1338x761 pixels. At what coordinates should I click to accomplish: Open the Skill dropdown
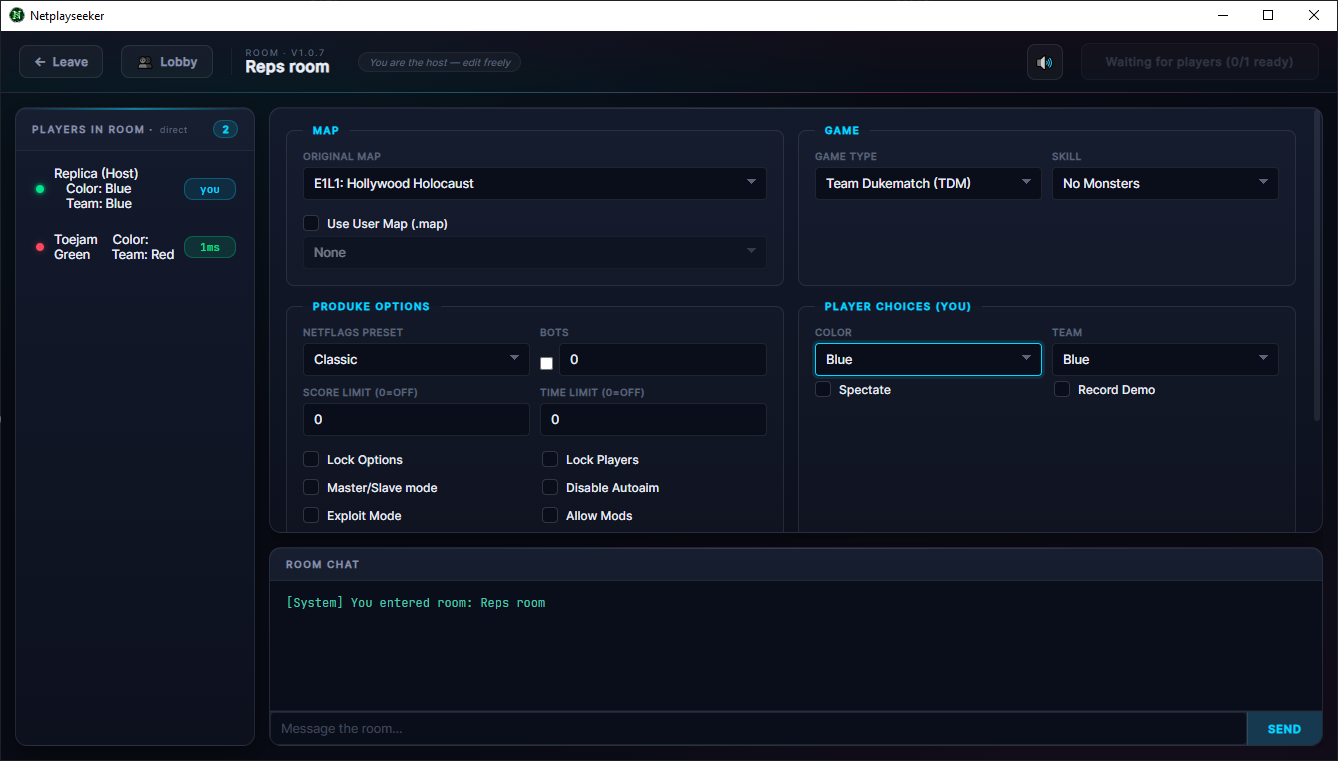tap(1165, 184)
